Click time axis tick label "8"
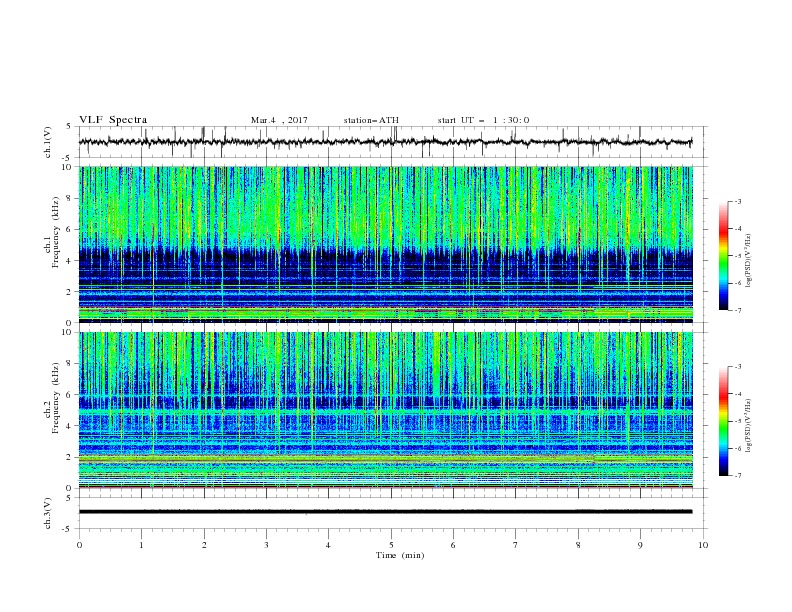Viewport: 792px width, 612px height. click(578, 545)
